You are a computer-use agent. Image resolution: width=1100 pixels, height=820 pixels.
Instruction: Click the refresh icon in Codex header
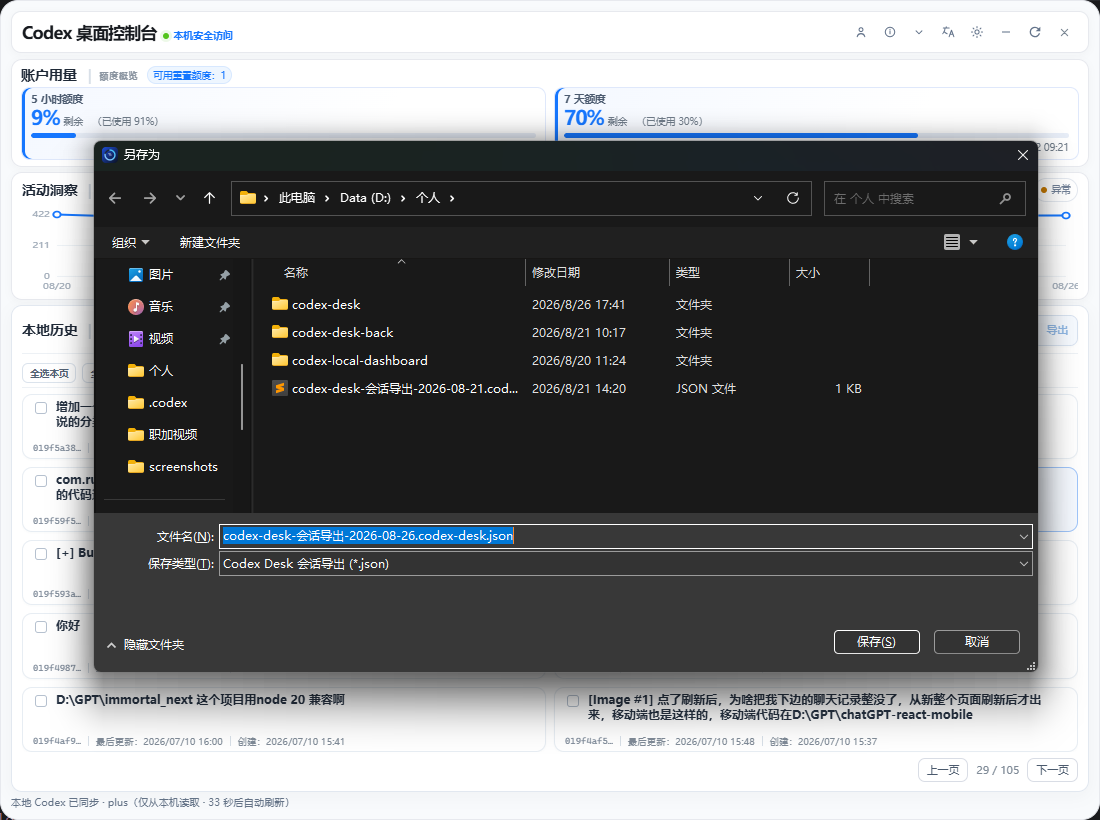coord(1035,32)
